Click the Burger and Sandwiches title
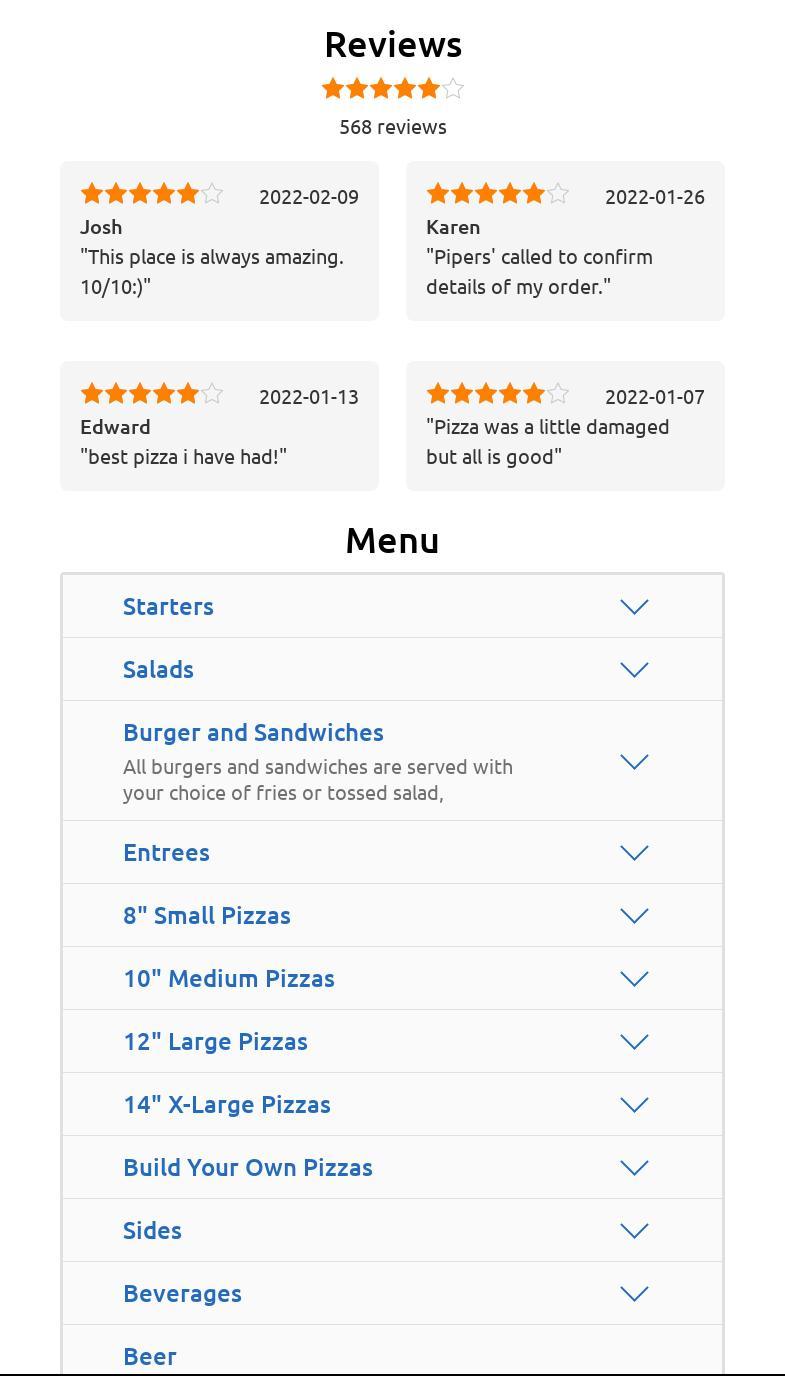785x1376 pixels. point(253,733)
